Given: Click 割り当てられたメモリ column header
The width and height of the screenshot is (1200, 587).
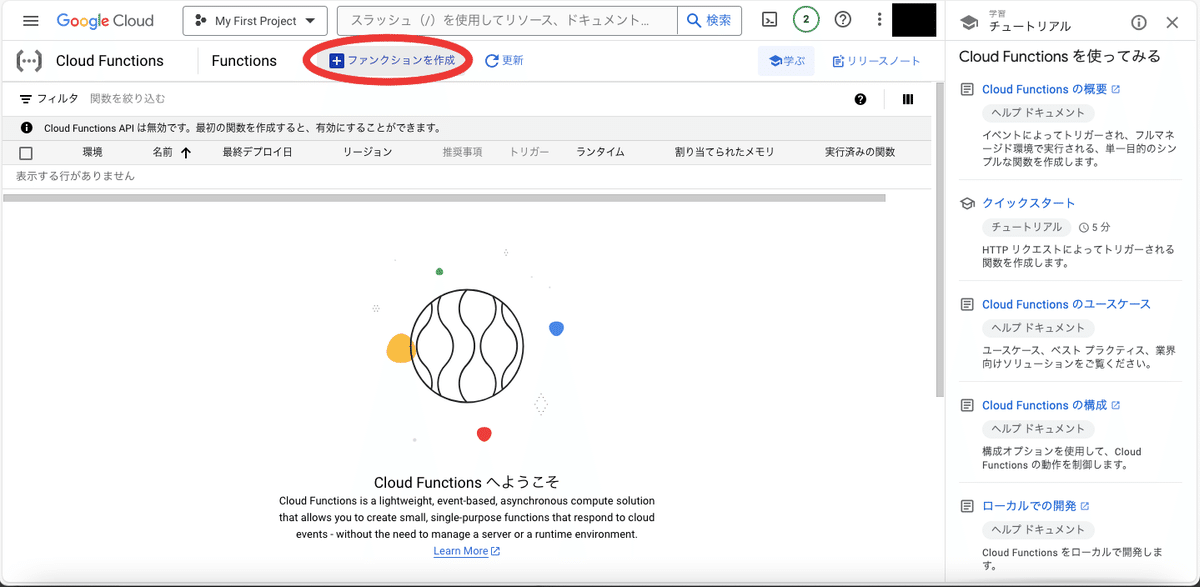Looking at the screenshot, I should tap(725, 153).
